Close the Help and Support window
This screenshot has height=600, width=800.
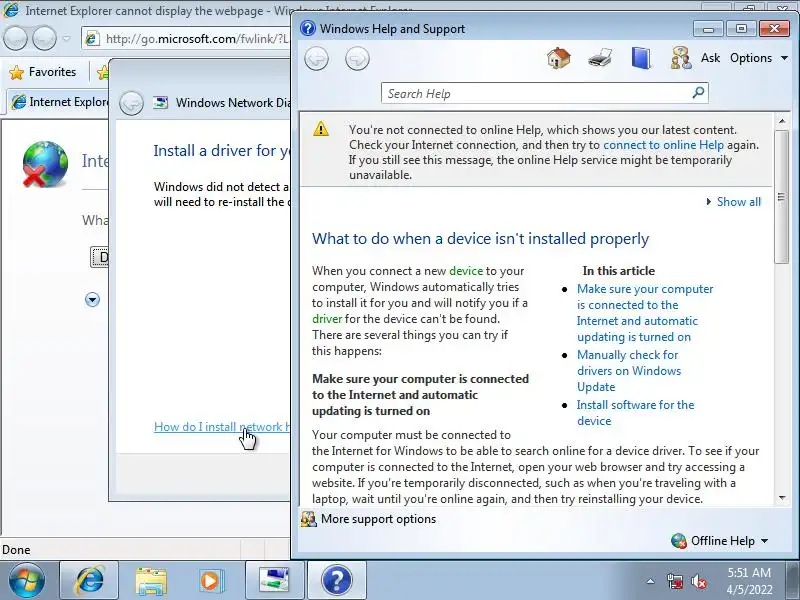point(774,29)
